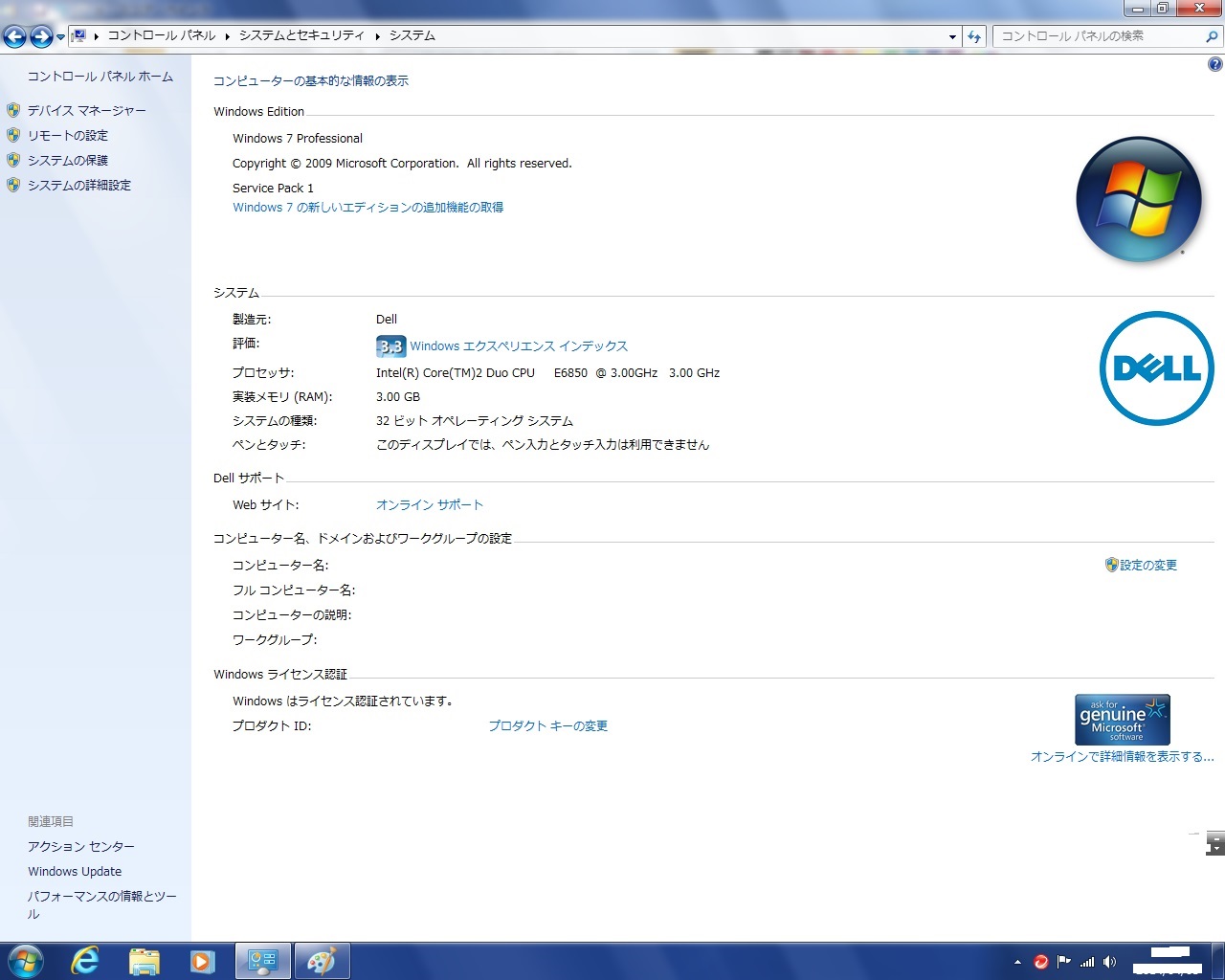Open the recent pages dropdown arrow
Viewport: 1225px width, 980px height.
pyautogui.click(x=61, y=37)
